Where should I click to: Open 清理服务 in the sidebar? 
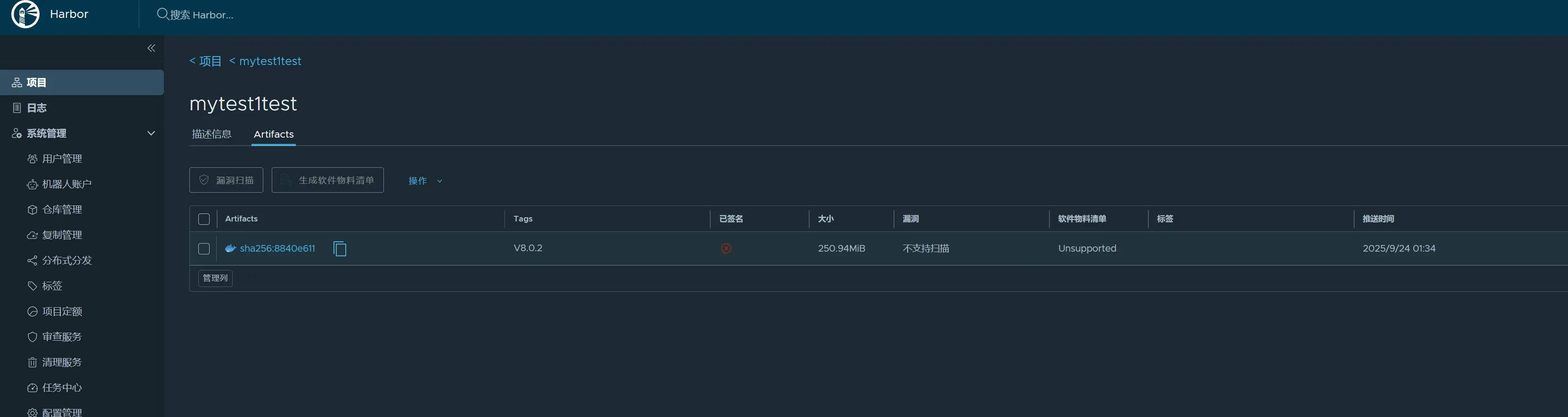tap(62, 362)
